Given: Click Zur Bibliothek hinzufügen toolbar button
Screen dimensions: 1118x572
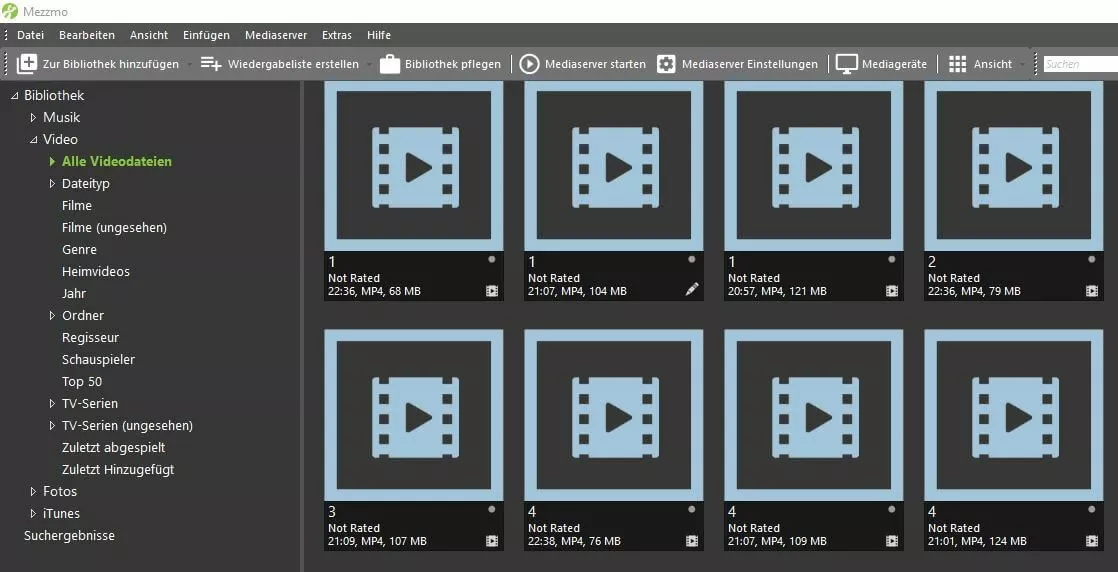Looking at the screenshot, I should point(98,64).
